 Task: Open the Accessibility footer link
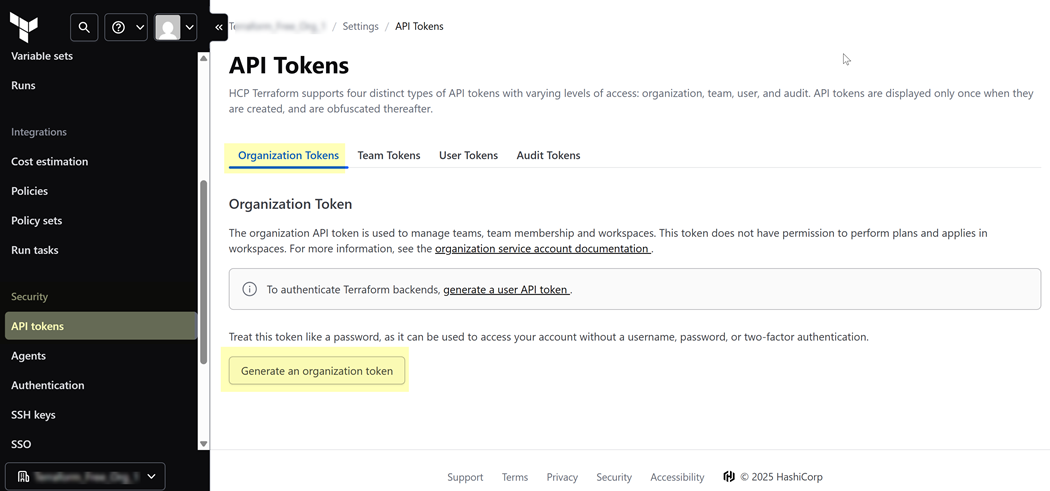(677, 477)
